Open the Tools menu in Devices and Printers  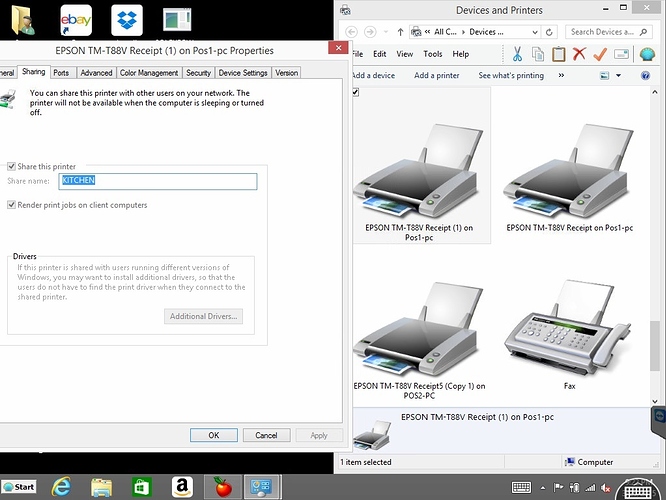tap(433, 54)
